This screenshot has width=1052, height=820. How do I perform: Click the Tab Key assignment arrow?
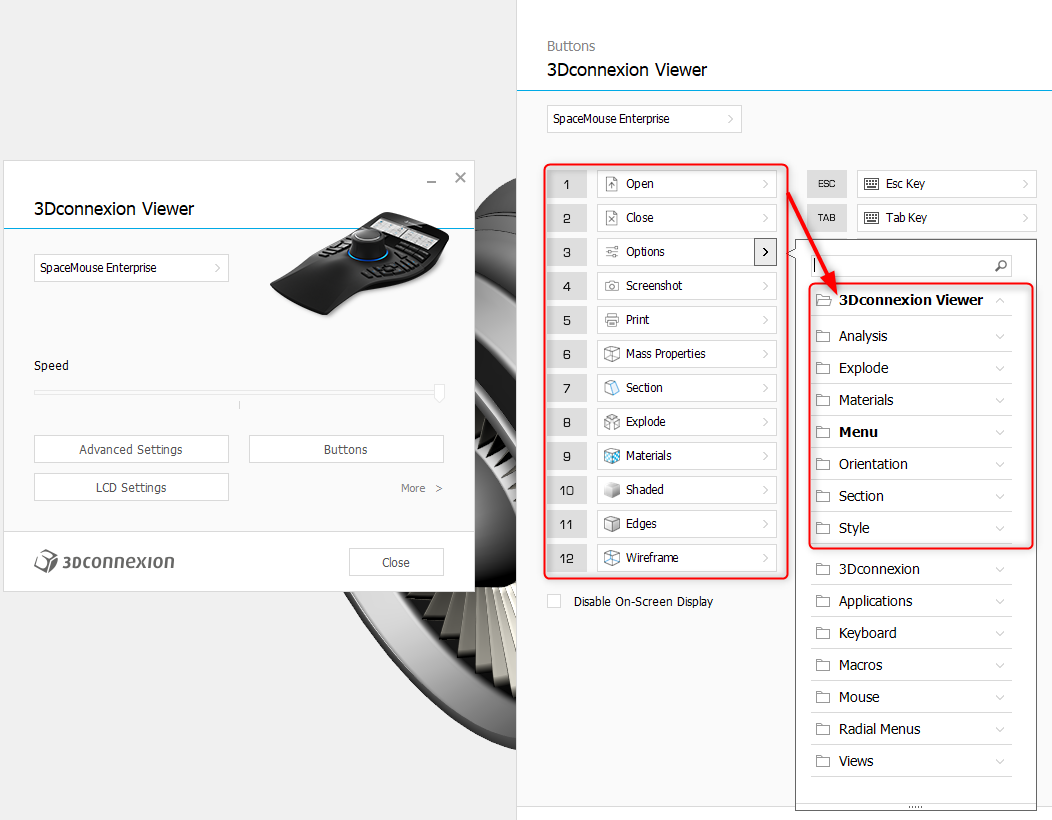pyautogui.click(x=1025, y=217)
